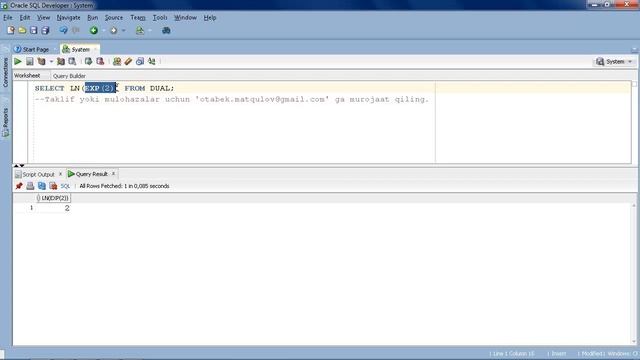Click the LN(EXP(2)) column header
The width and height of the screenshot is (640, 360).
tap(53, 198)
